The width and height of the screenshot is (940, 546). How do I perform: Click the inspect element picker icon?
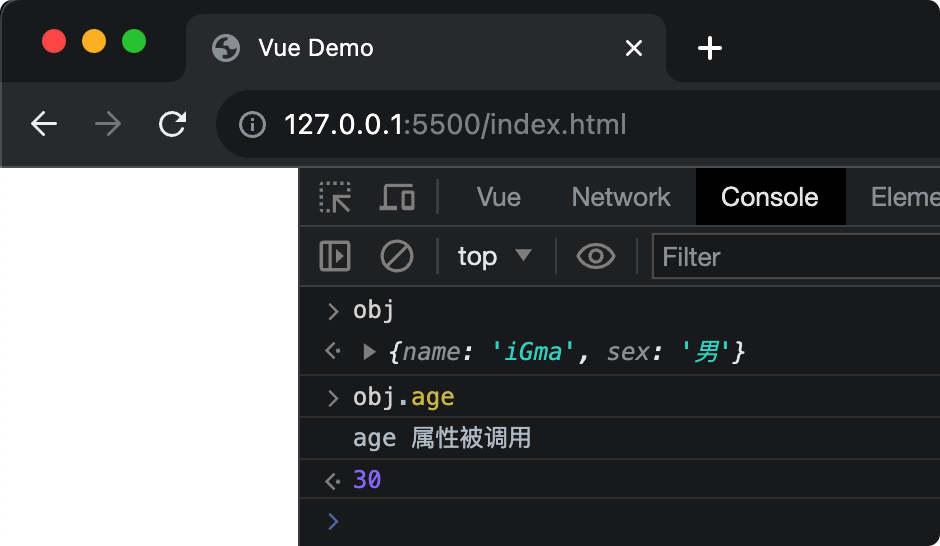pos(335,197)
